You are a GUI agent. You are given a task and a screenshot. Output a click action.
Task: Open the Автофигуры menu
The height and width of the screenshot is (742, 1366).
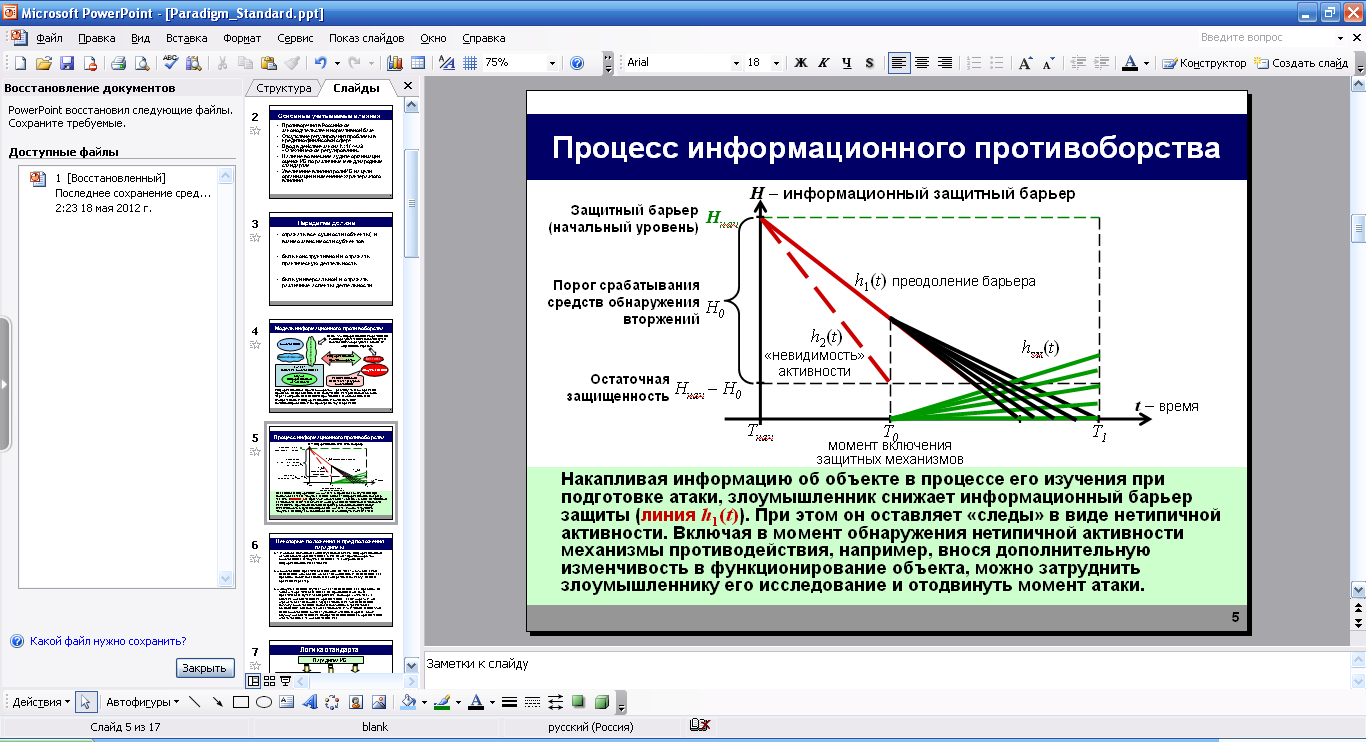pos(142,701)
